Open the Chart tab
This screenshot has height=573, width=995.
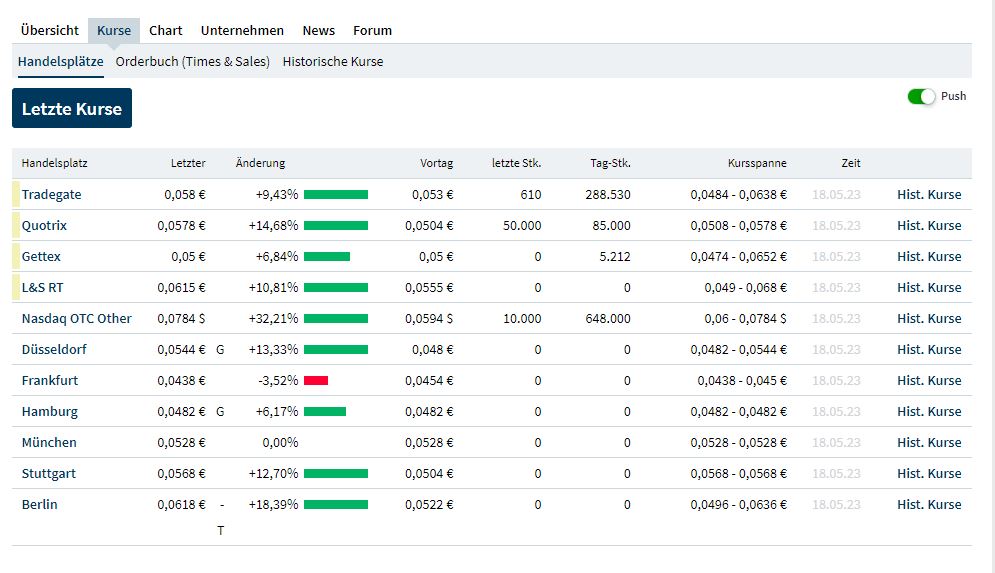point(166,30)
